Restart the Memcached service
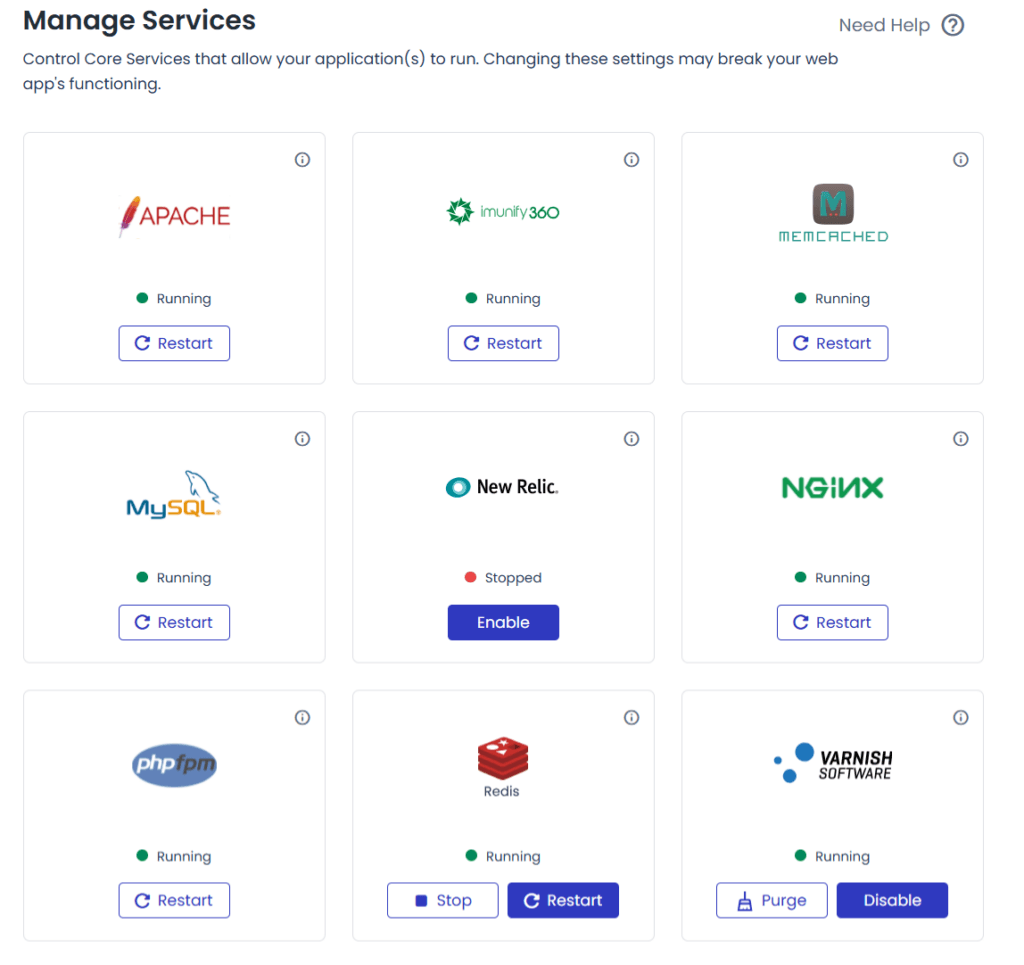The width and height of the screenshot is (1024, 965). point(832,343)
